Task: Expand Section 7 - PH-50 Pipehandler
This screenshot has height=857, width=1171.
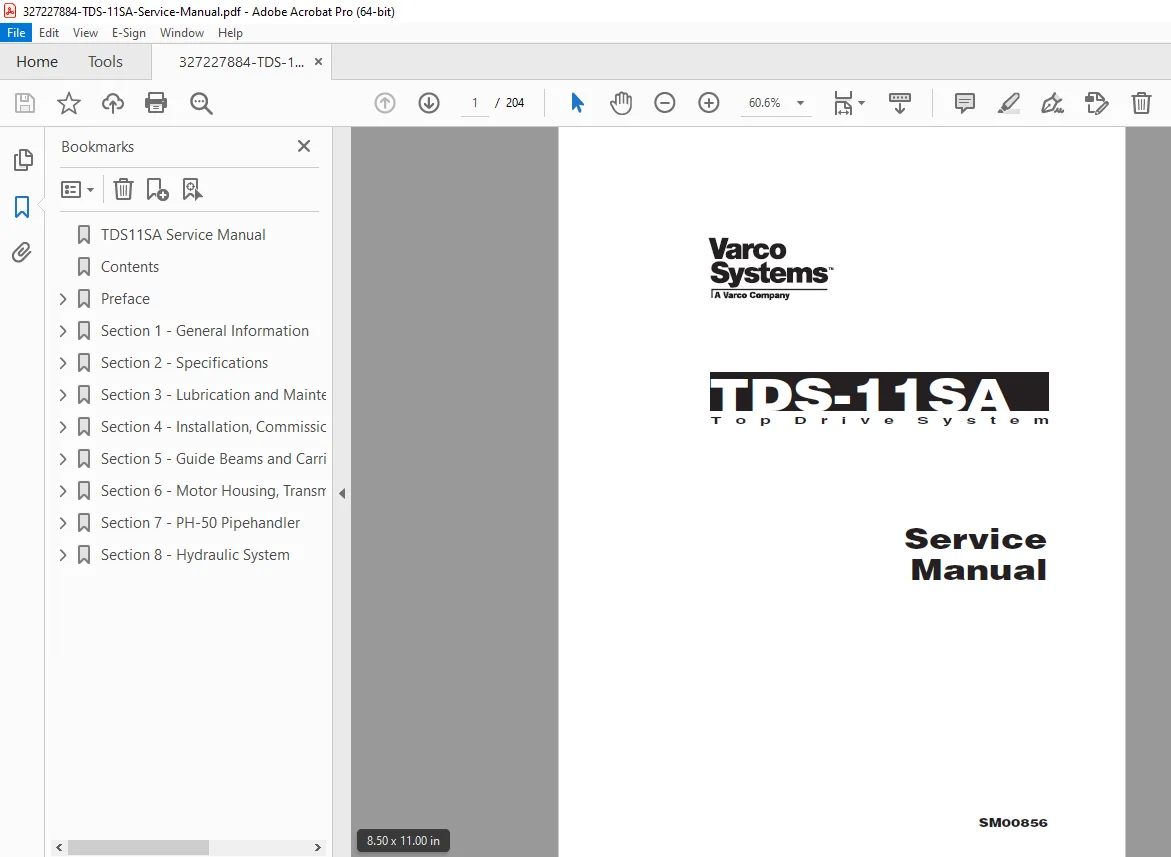Action: click(63, 523)
